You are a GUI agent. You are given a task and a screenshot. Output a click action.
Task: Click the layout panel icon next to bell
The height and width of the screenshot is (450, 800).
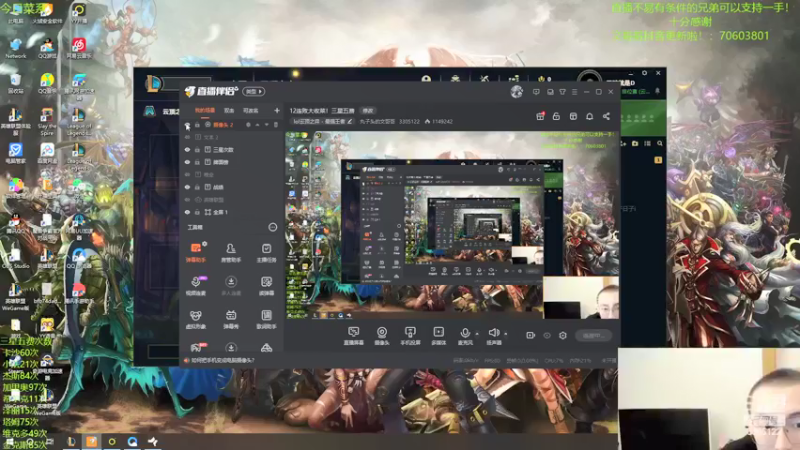click(x=573, y=116)
